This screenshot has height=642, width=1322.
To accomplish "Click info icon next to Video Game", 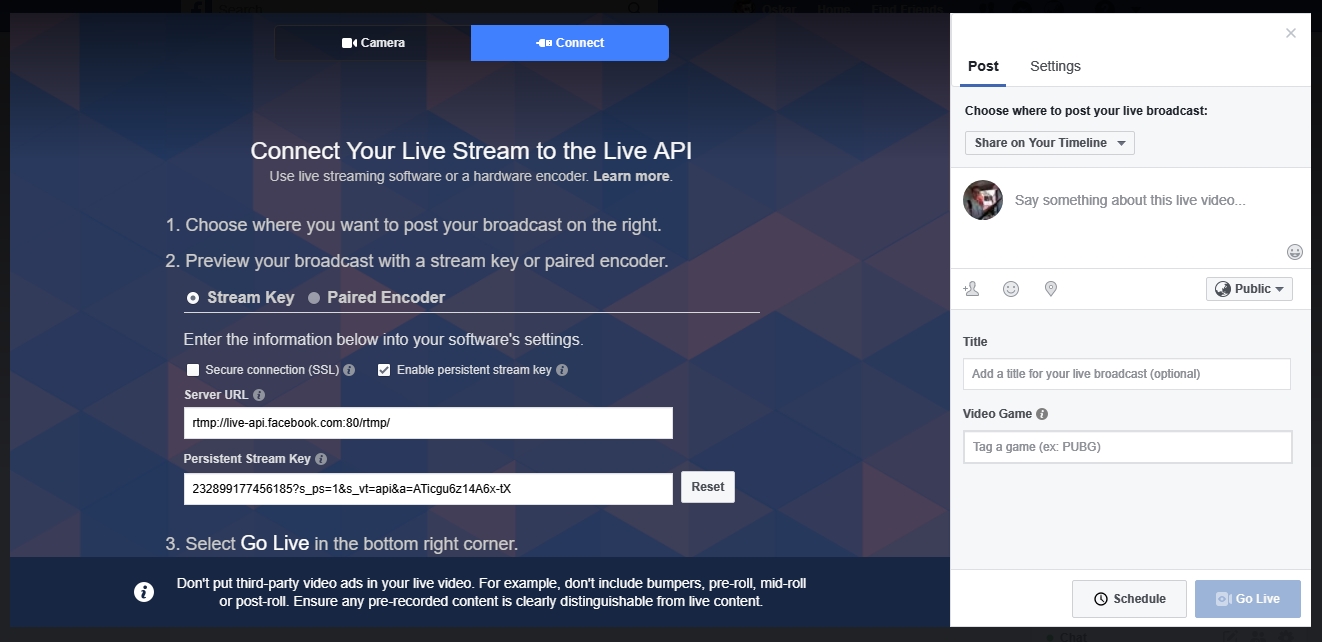I will [1042, 414].
